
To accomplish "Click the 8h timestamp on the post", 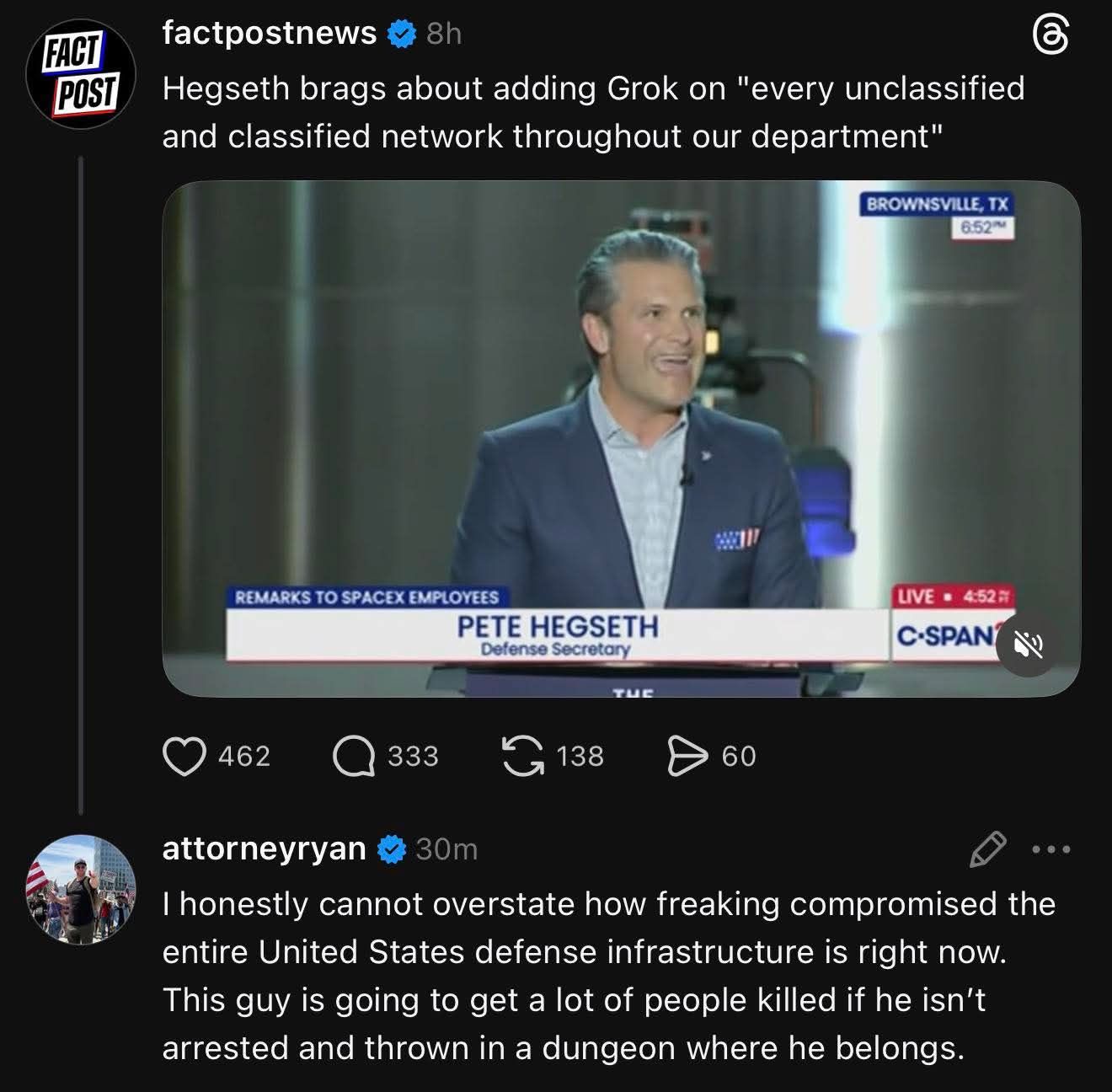I will [x=444, y=34].
